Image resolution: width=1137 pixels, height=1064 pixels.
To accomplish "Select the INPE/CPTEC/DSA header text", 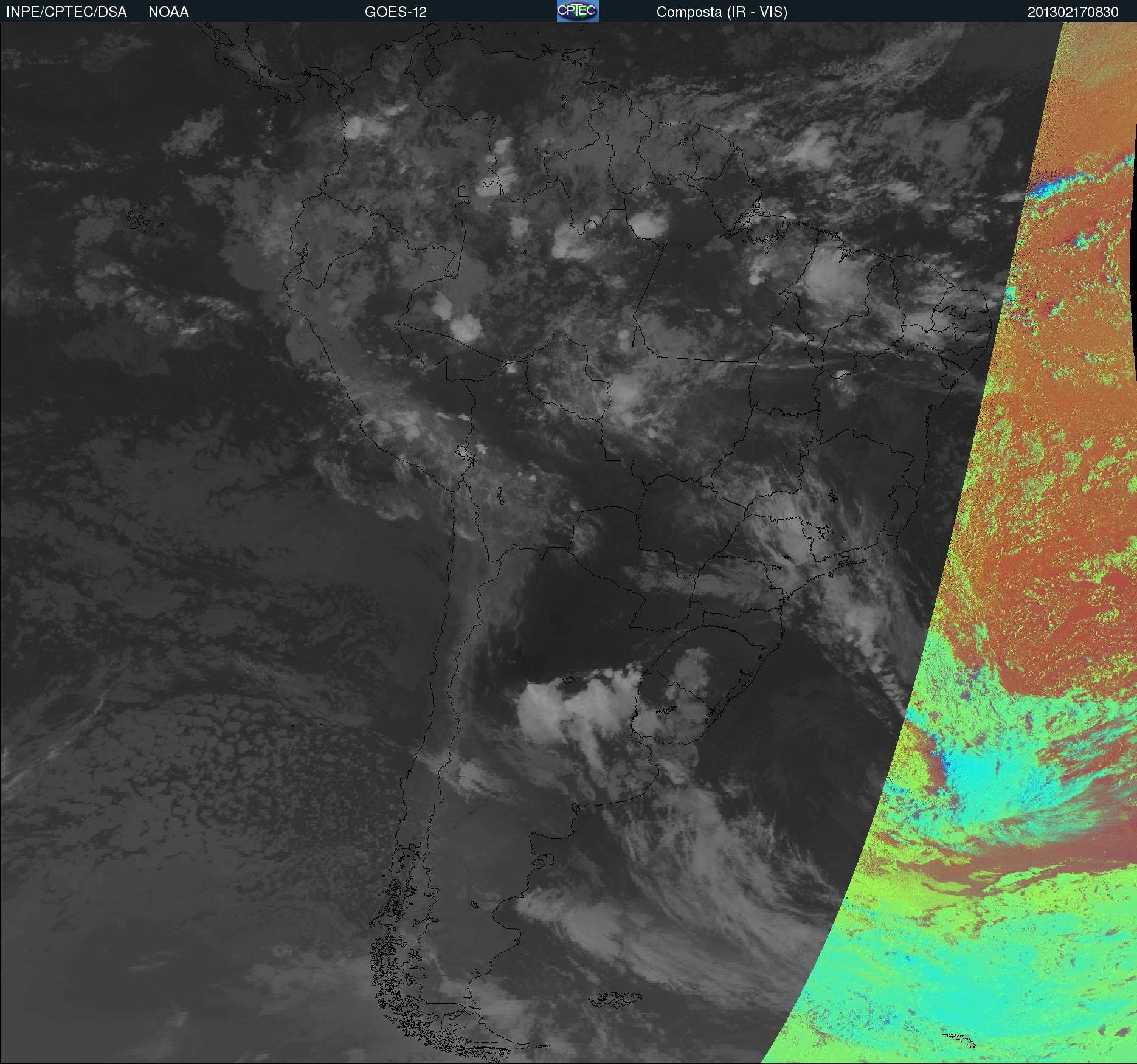I will point(66,12).
